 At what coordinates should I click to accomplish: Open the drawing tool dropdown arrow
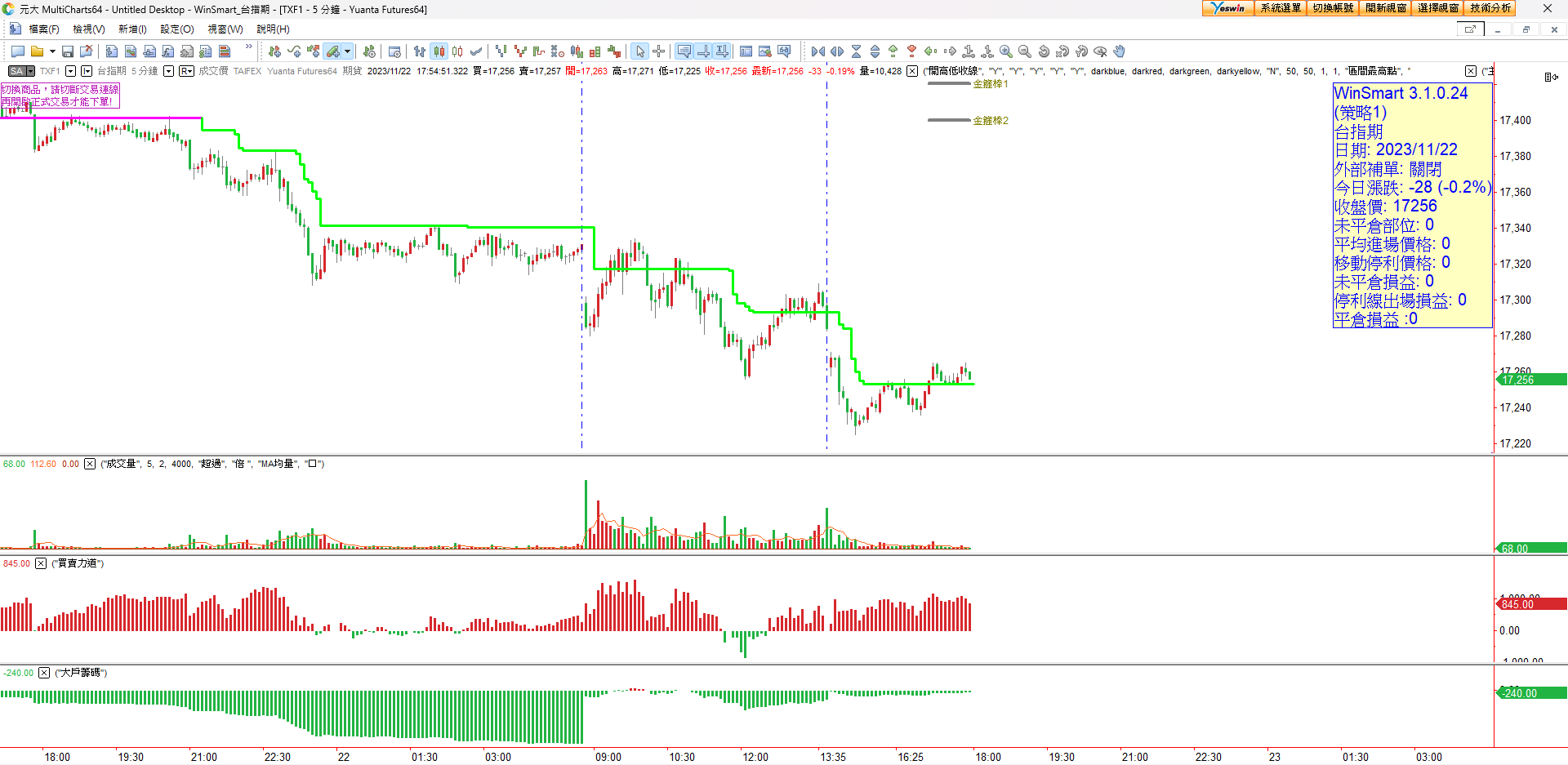click(x=348, y=51)
